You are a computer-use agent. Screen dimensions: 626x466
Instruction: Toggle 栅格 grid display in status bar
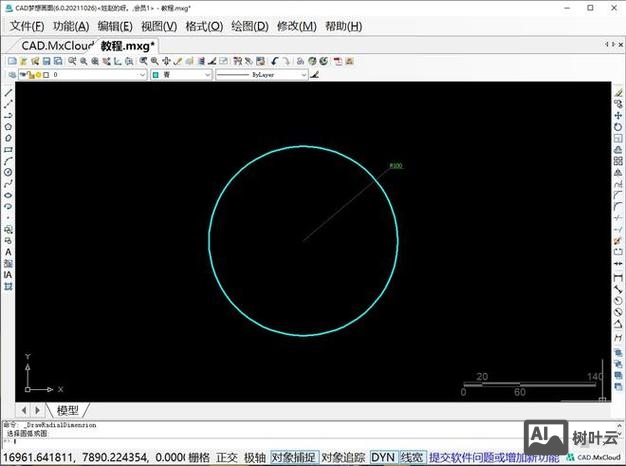pos(199,457)
